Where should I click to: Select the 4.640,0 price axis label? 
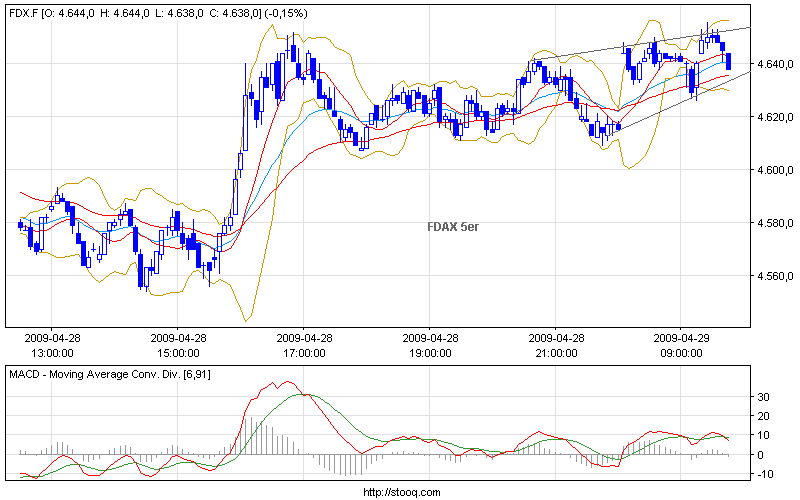pos(775,64)
